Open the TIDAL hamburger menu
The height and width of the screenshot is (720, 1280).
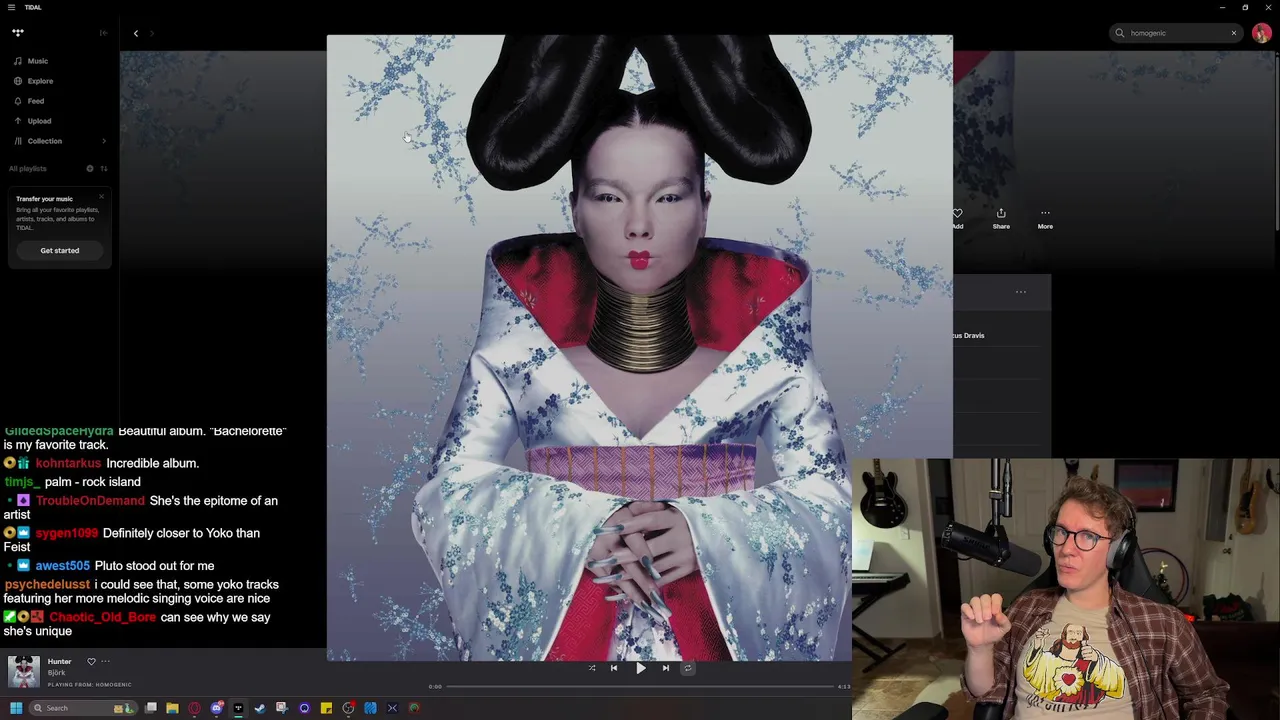pyautogui.click(x=12, y=7)
